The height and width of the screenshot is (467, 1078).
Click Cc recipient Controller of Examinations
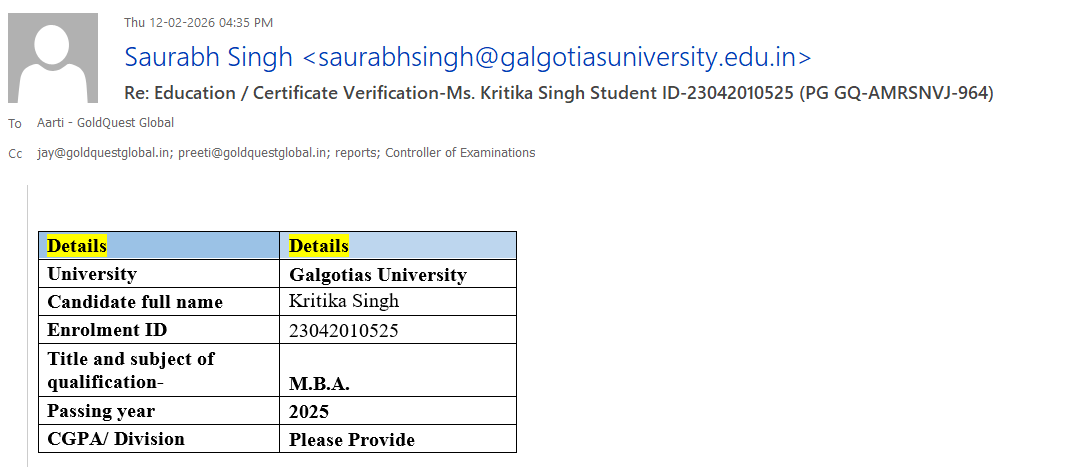coord(460,153)
